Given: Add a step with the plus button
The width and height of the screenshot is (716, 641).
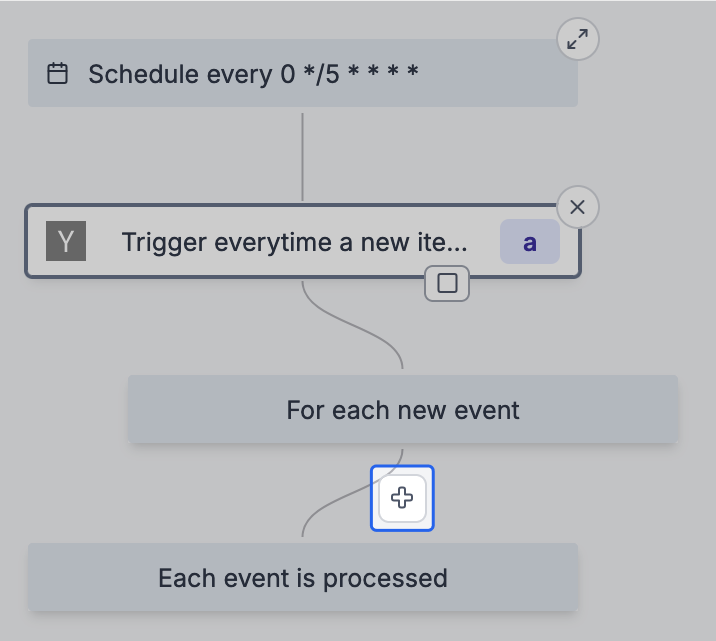Looking at the screenshot, I should pos(402,498).
